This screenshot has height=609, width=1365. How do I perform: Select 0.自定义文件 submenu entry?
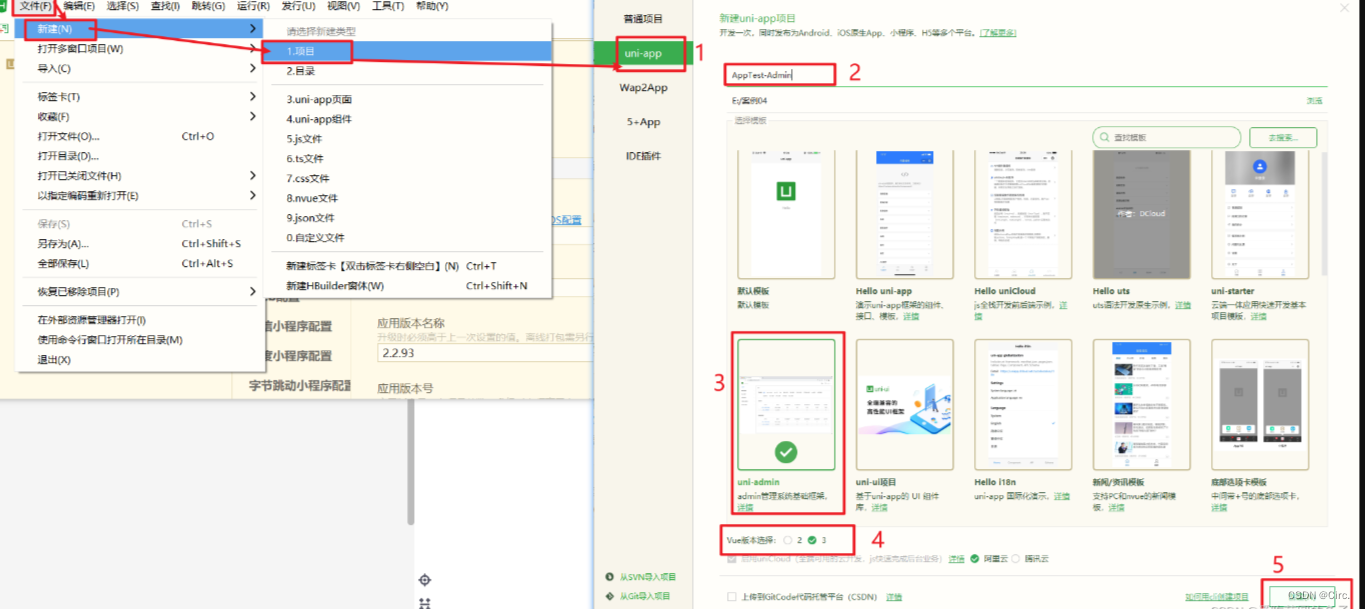pyautogui.click(x=407, y=238)
